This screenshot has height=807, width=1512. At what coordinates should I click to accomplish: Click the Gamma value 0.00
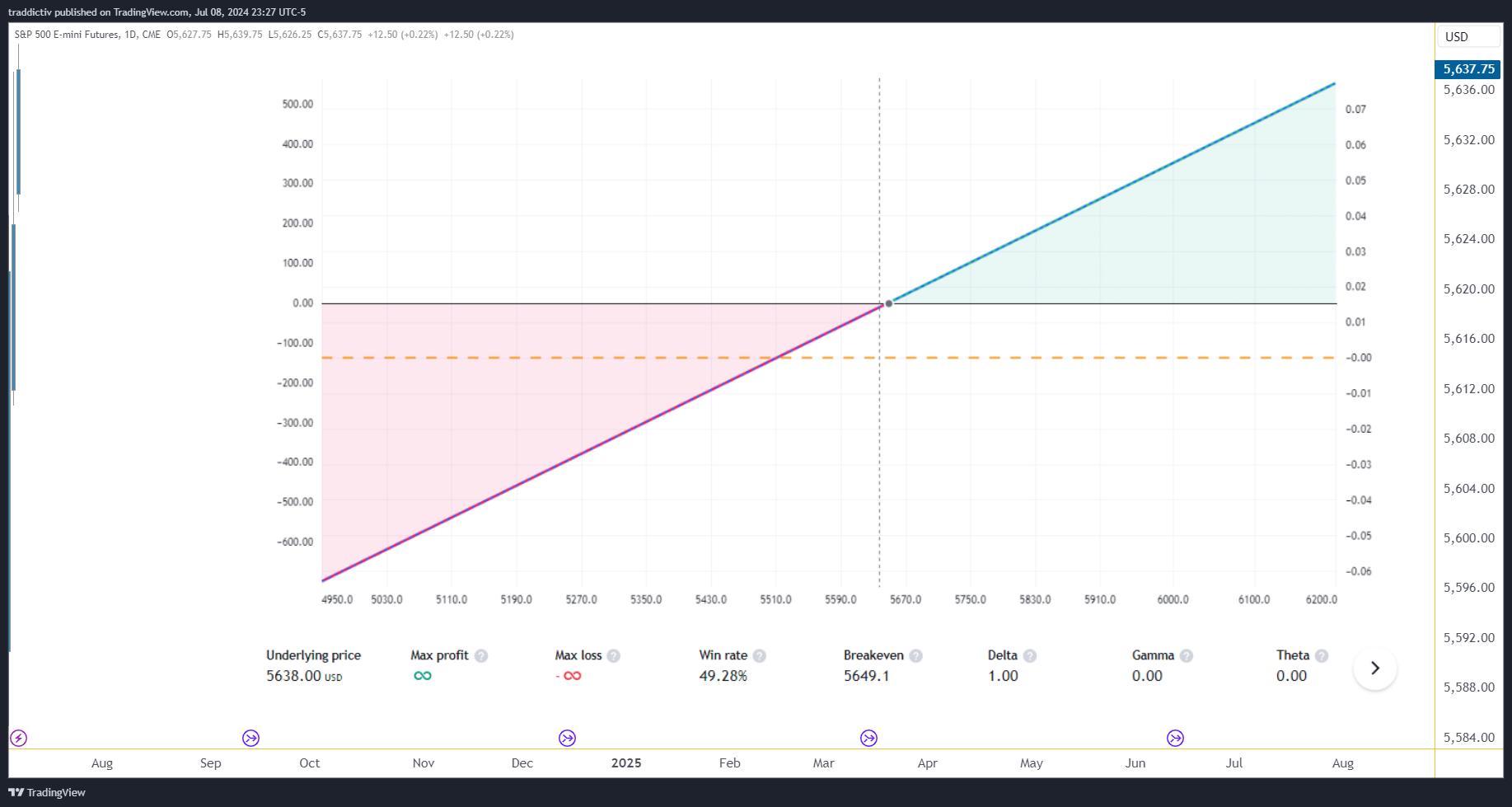1147,676
